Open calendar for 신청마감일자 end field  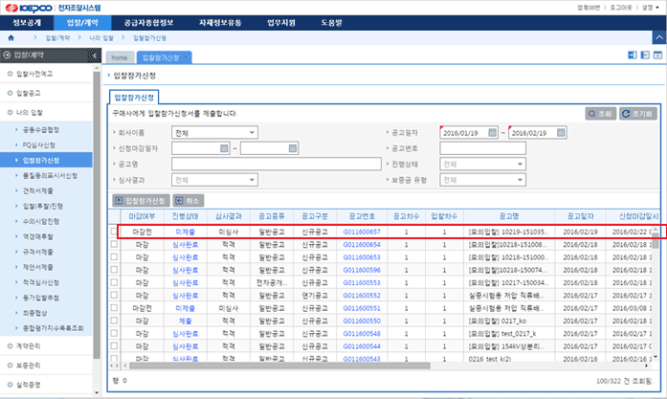pos(293,148)
